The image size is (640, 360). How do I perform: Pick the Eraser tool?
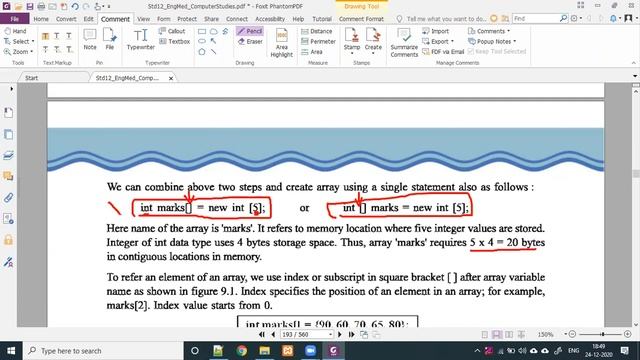[x=250, y=41]
